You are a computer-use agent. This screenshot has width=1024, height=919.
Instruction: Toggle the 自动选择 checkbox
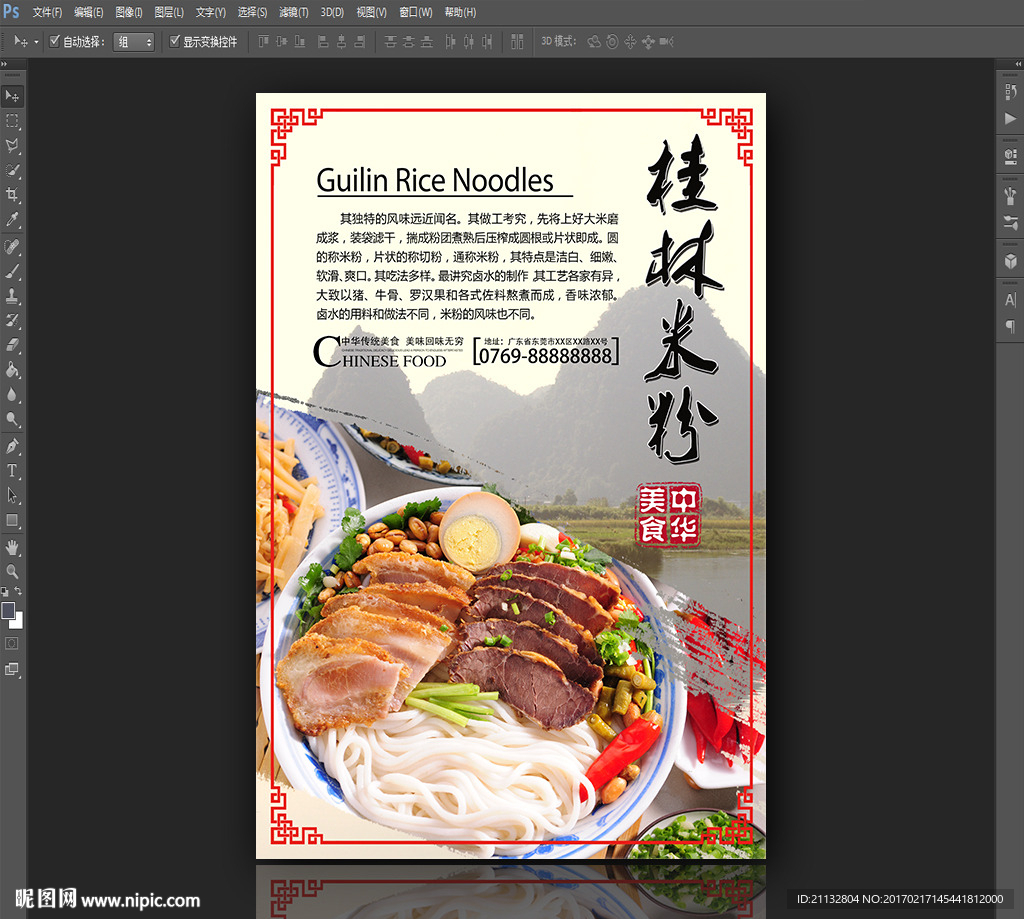(x=55, y=41)
